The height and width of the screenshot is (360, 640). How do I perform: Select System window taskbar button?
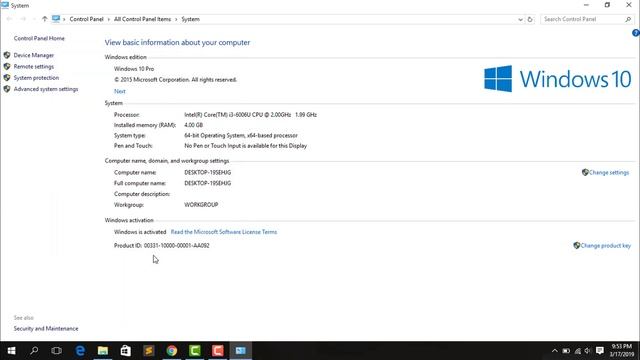pyautogui.click(x=241, y=351)
